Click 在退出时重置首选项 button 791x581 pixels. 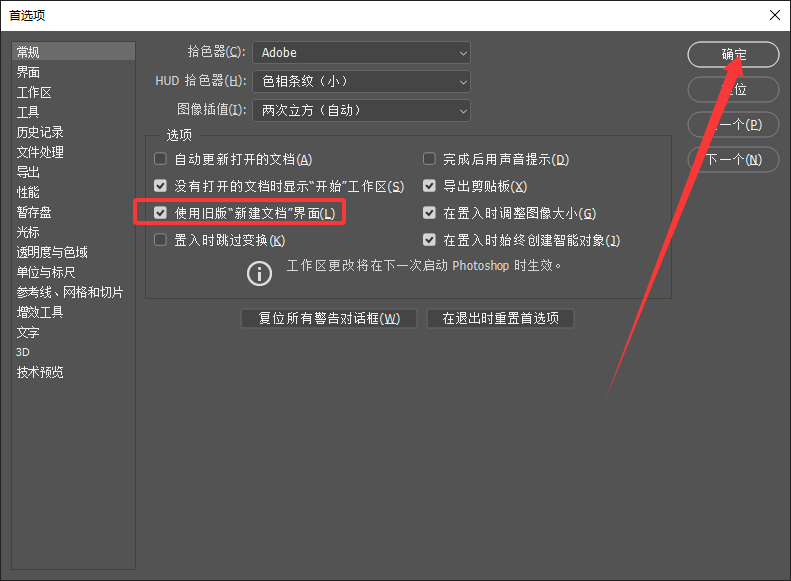pyautogui.click(x=500, y=318)
